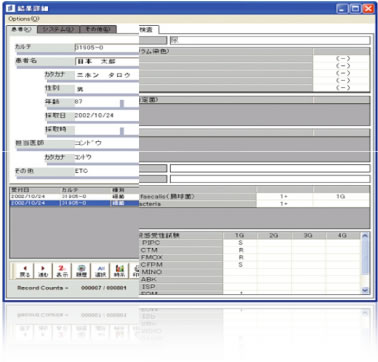The image size is (378, 362).
Task: Click the 4G column header
Action: coord(343,235)
